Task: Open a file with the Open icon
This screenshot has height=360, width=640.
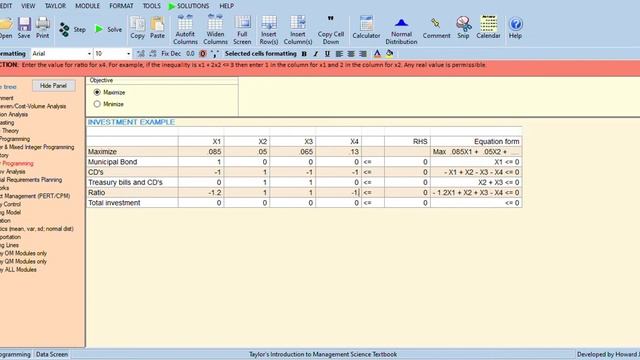Action: tap(6, 28)
